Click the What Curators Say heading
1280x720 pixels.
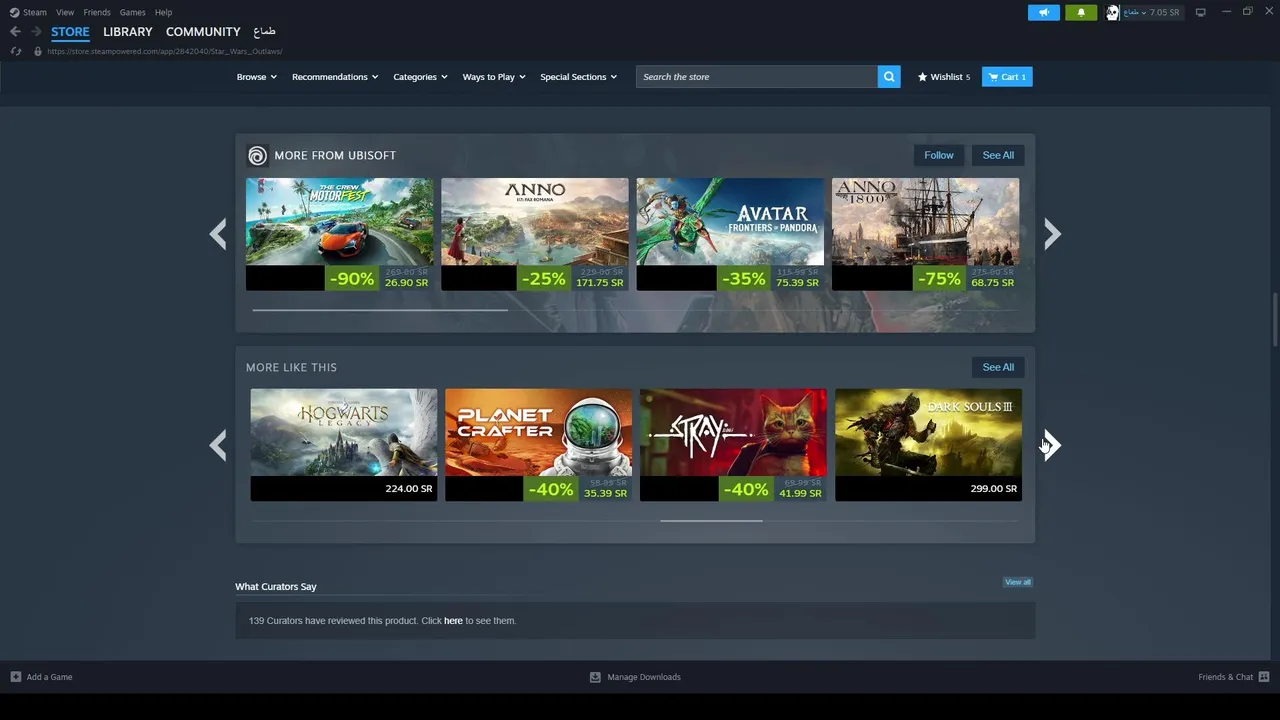(x=276, y=587)
